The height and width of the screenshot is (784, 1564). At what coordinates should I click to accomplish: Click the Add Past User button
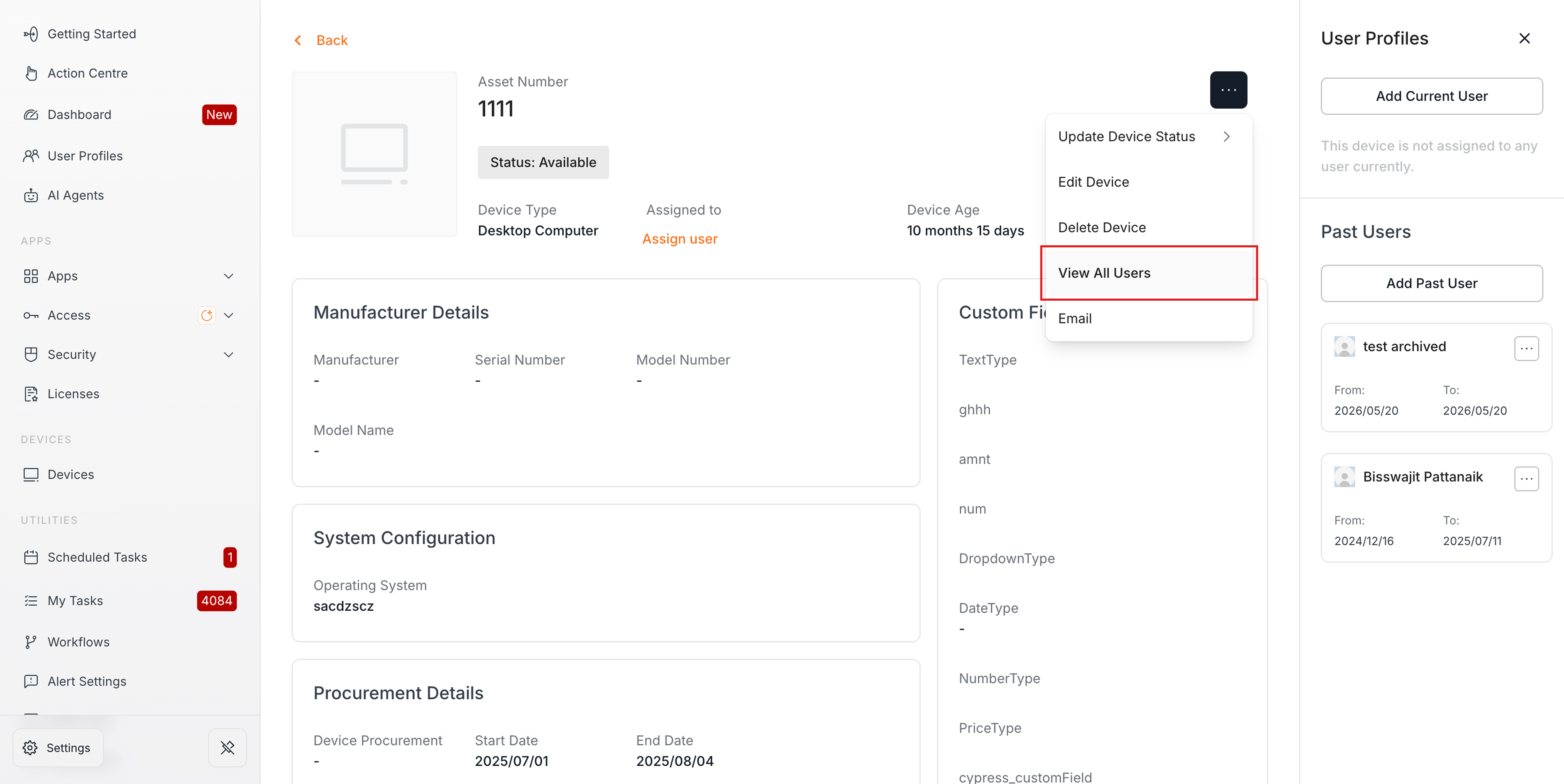coord(1432,284)
